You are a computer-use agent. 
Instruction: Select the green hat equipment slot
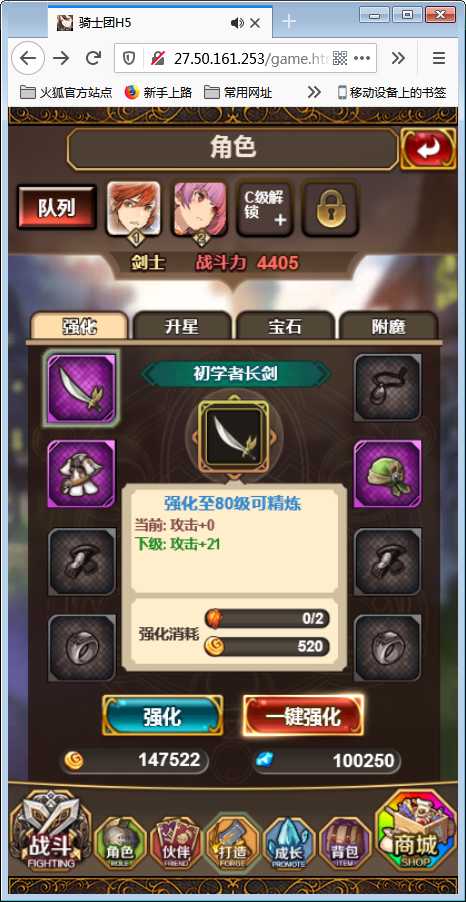tap(388, 474)
